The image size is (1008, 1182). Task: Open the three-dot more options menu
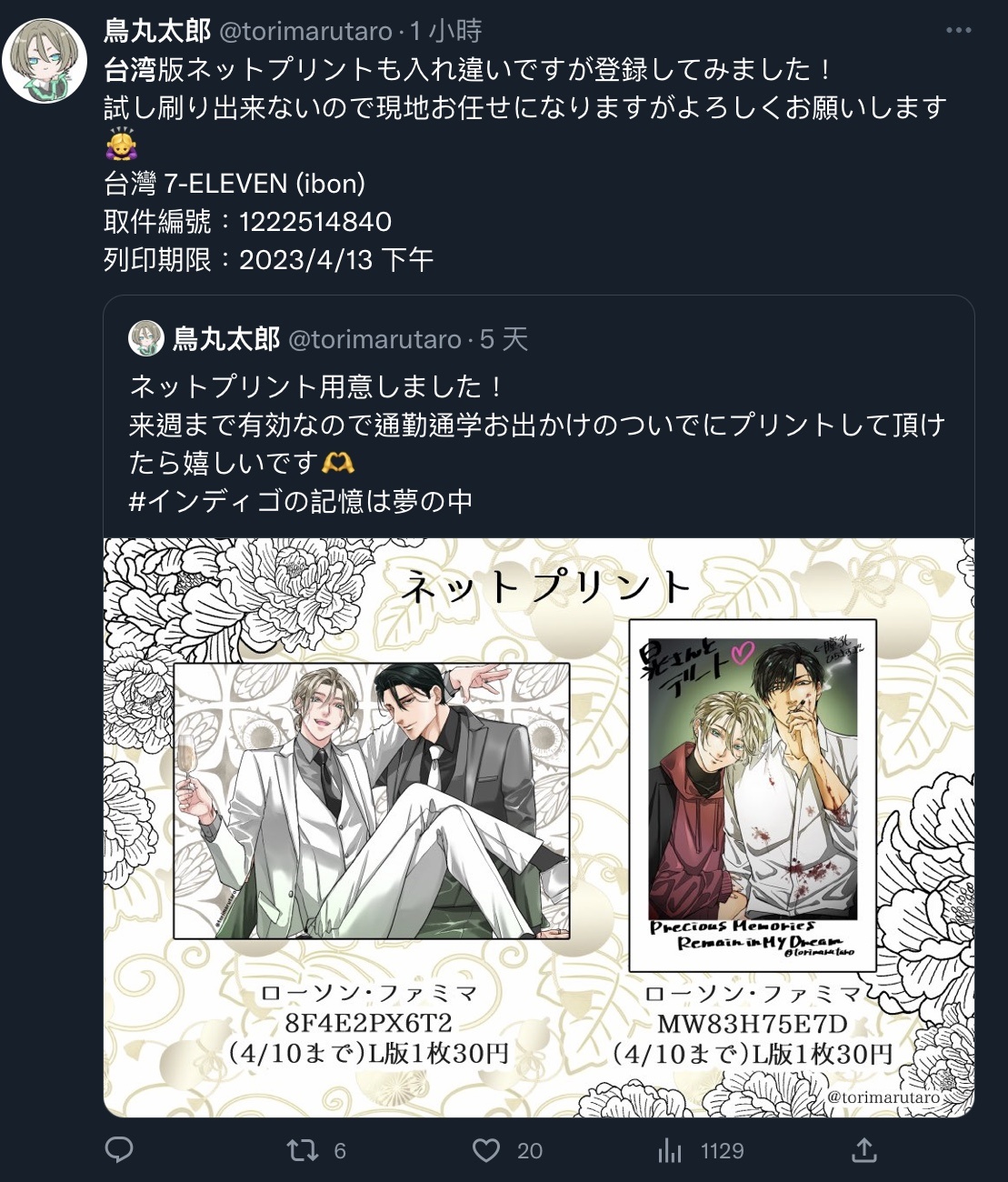958,31
